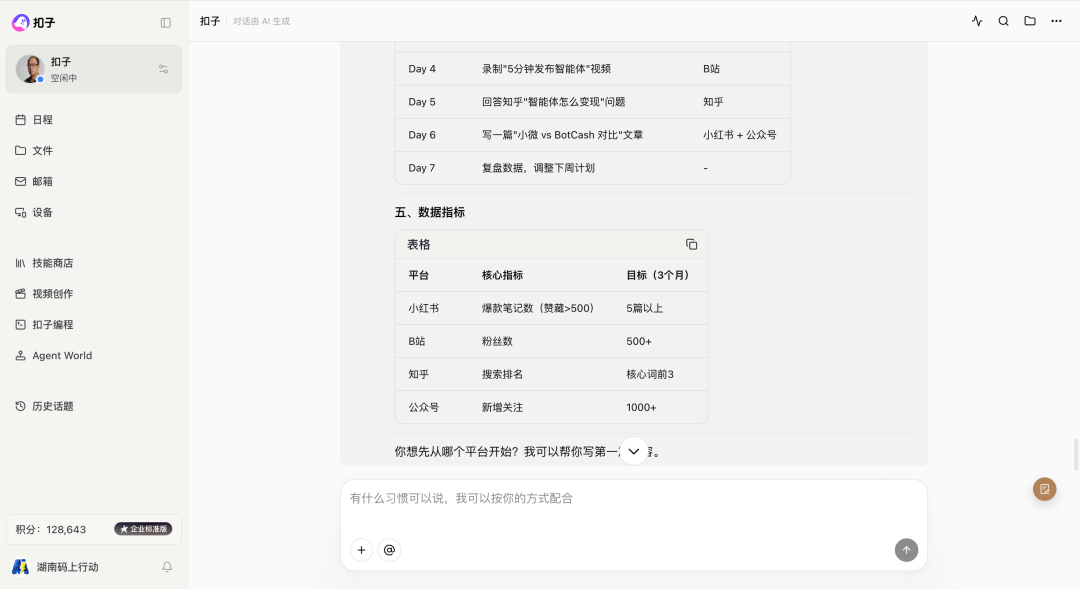Viewport: 1080px width, 589px height.
Task: Open 历史话题 in sidebar
Action: [x=94, y=406]
